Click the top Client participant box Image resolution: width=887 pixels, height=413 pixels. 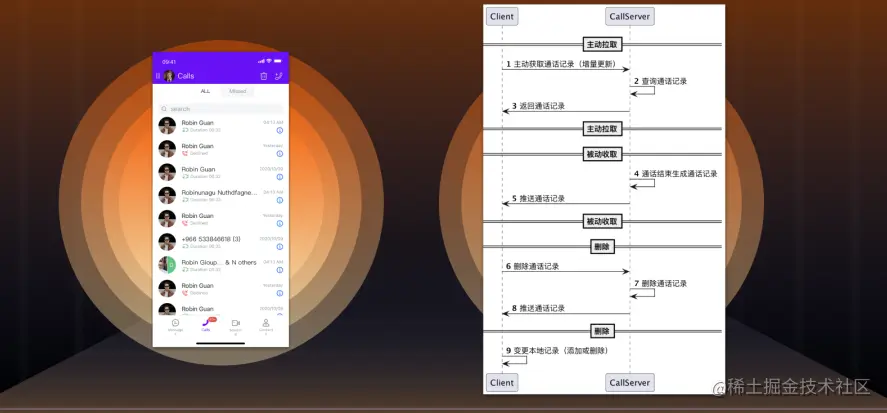(502, 16)
